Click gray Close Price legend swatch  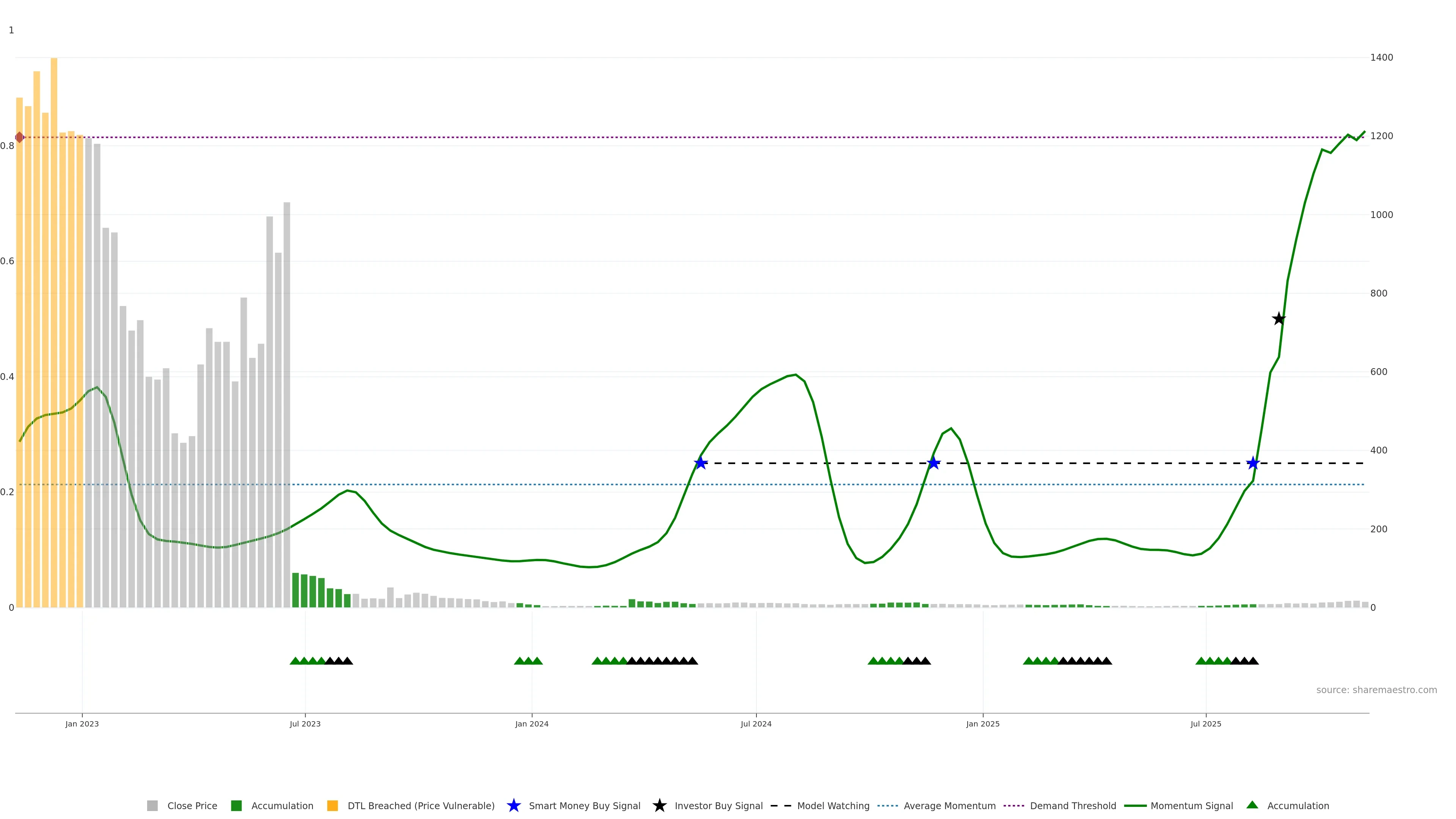point(152,805)
